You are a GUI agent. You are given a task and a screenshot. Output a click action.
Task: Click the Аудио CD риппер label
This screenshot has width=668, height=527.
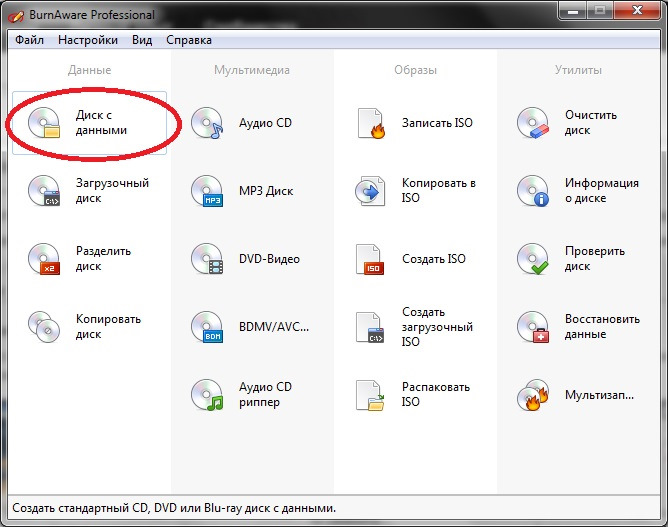pyautogui.click(x=265, y=395)
